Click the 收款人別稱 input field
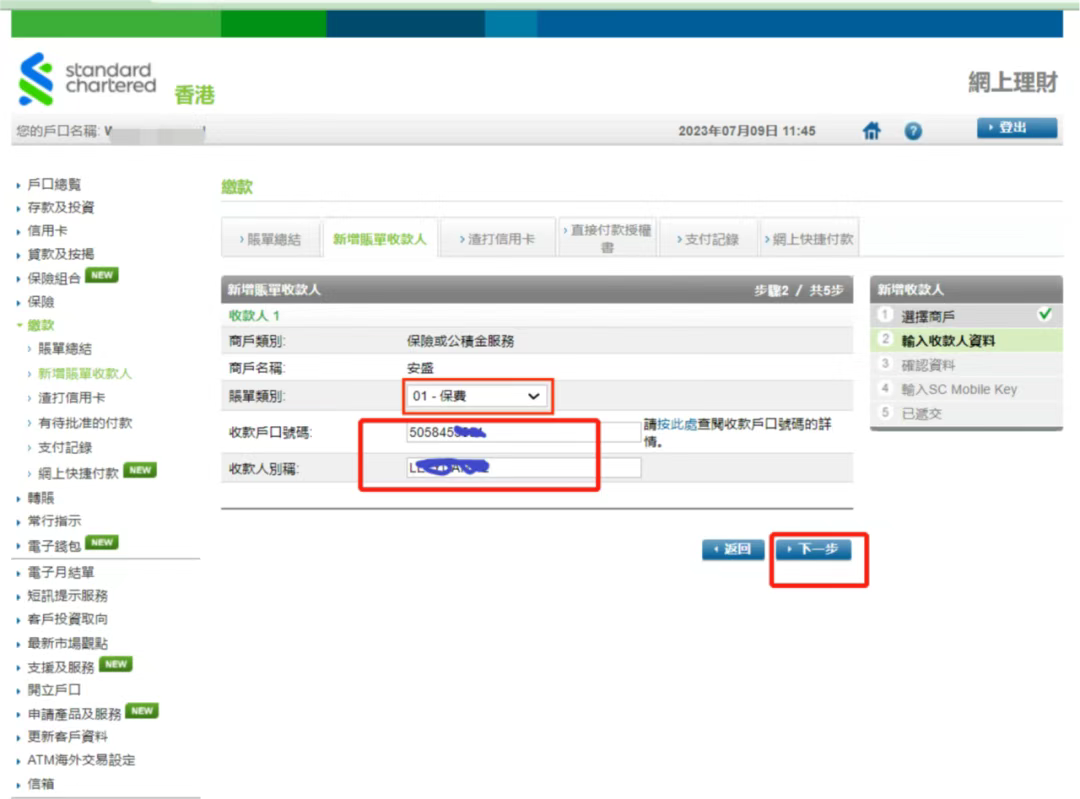Screen dimensions: 1080x799 click(523, 468)
